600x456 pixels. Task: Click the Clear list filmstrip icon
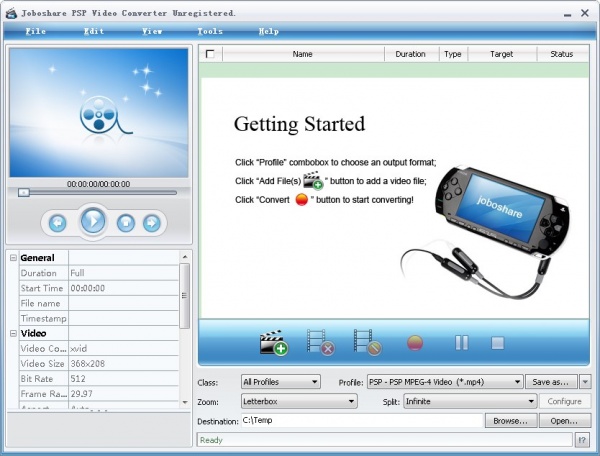(367, 342)
